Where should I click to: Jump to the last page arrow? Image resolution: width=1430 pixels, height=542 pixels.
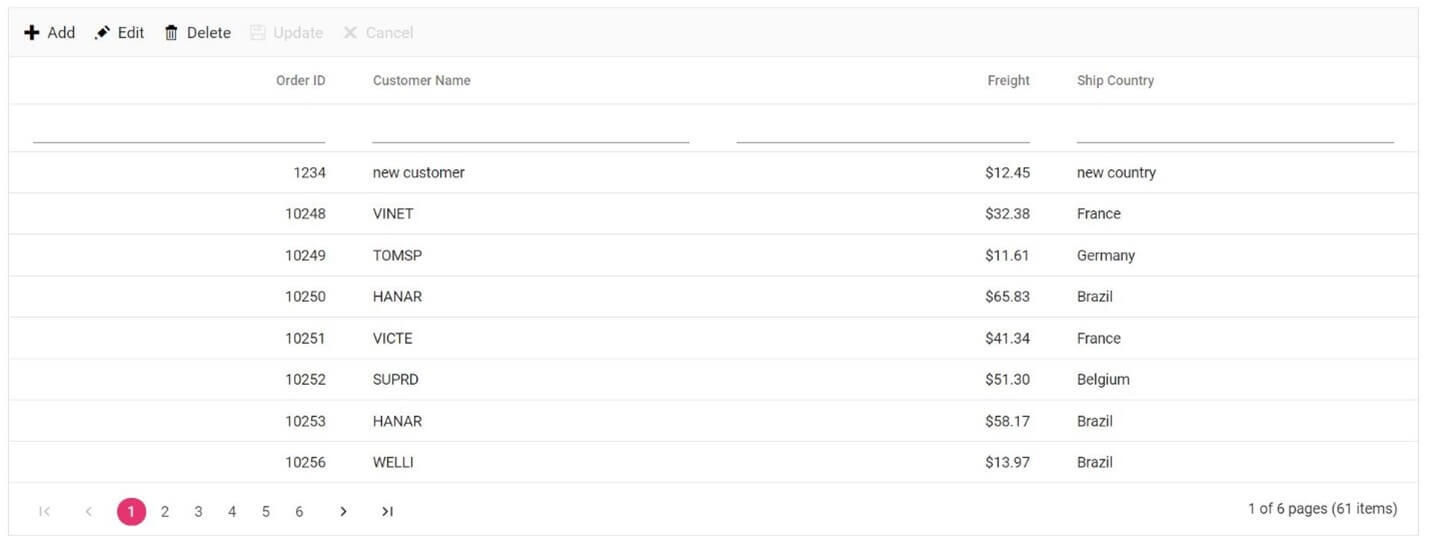pyautogui.click(x=387, y=512)
